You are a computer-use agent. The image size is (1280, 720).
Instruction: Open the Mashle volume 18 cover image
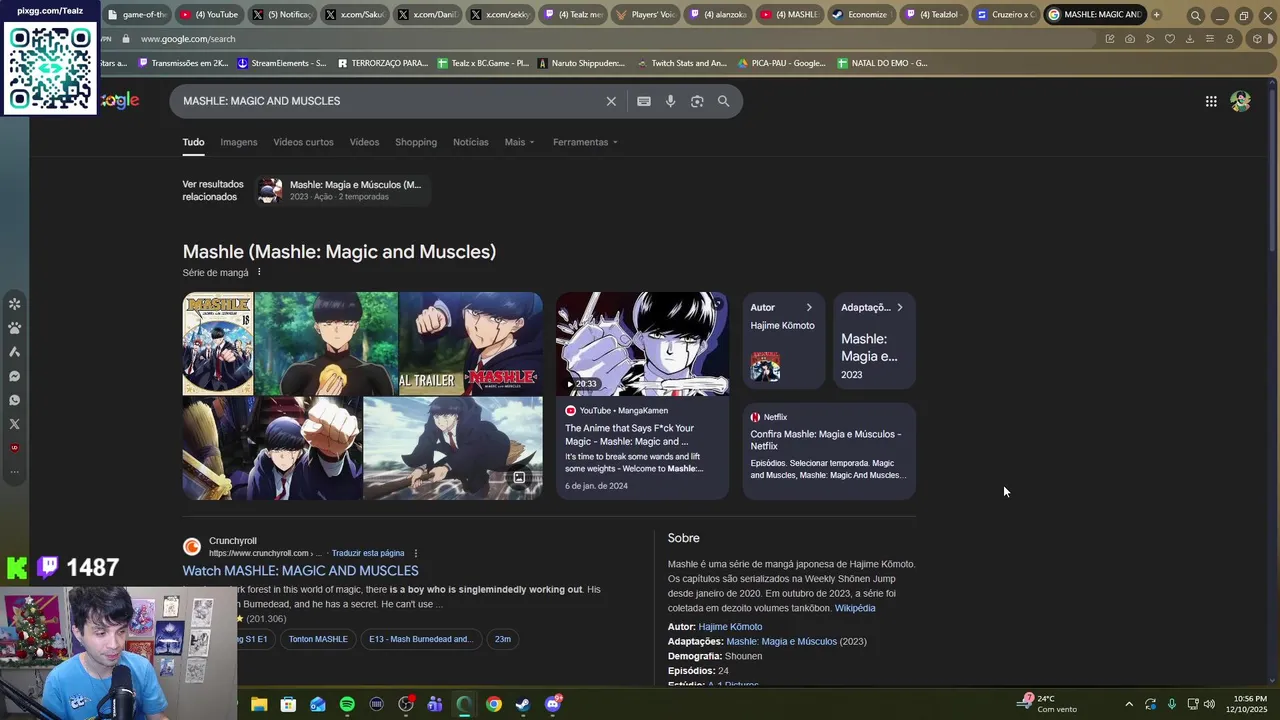coord(218,343)
